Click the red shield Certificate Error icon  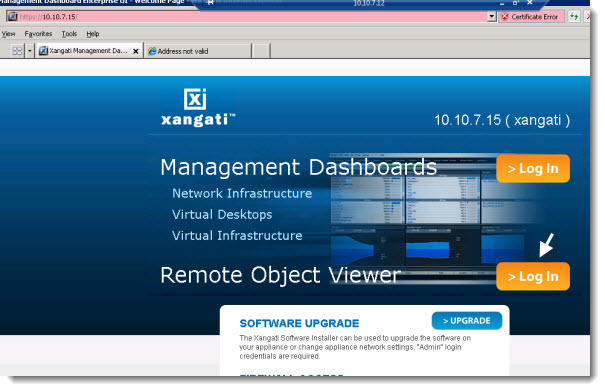pyautogui.click(x=505, y=17)
